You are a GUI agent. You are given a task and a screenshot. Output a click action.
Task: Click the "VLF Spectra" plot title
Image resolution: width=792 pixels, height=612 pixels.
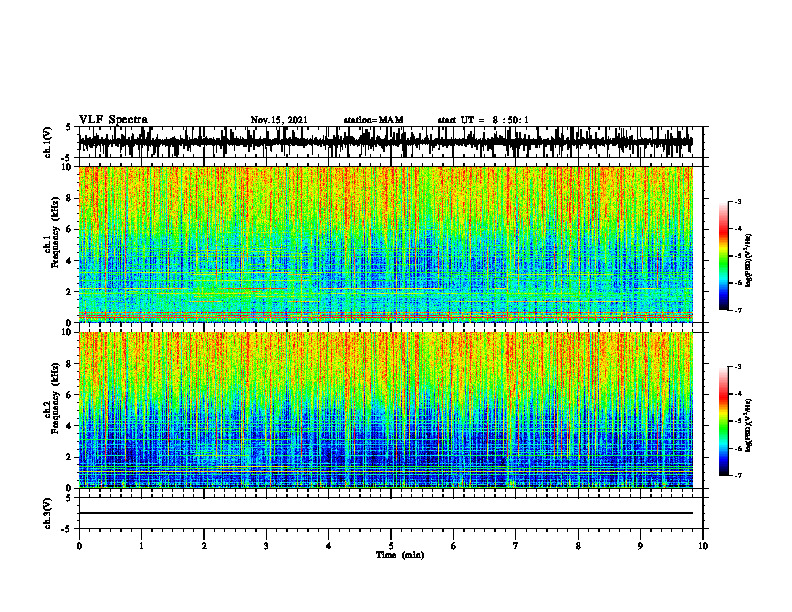point(113,120)
